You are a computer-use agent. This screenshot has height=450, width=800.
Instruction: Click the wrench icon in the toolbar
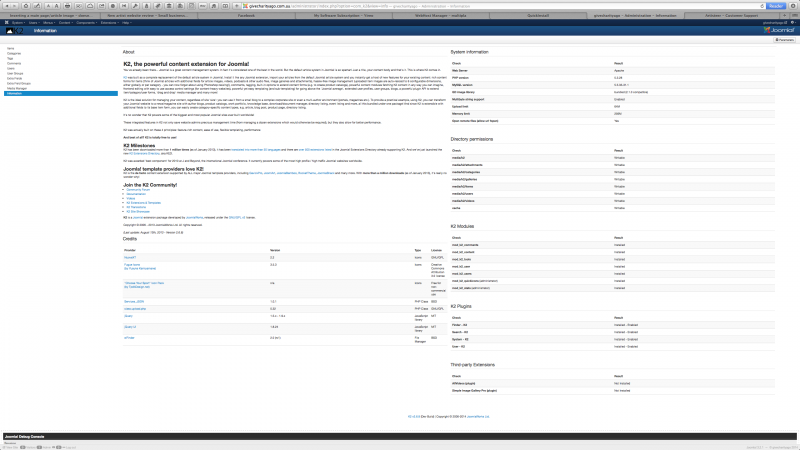click(135, 6)
